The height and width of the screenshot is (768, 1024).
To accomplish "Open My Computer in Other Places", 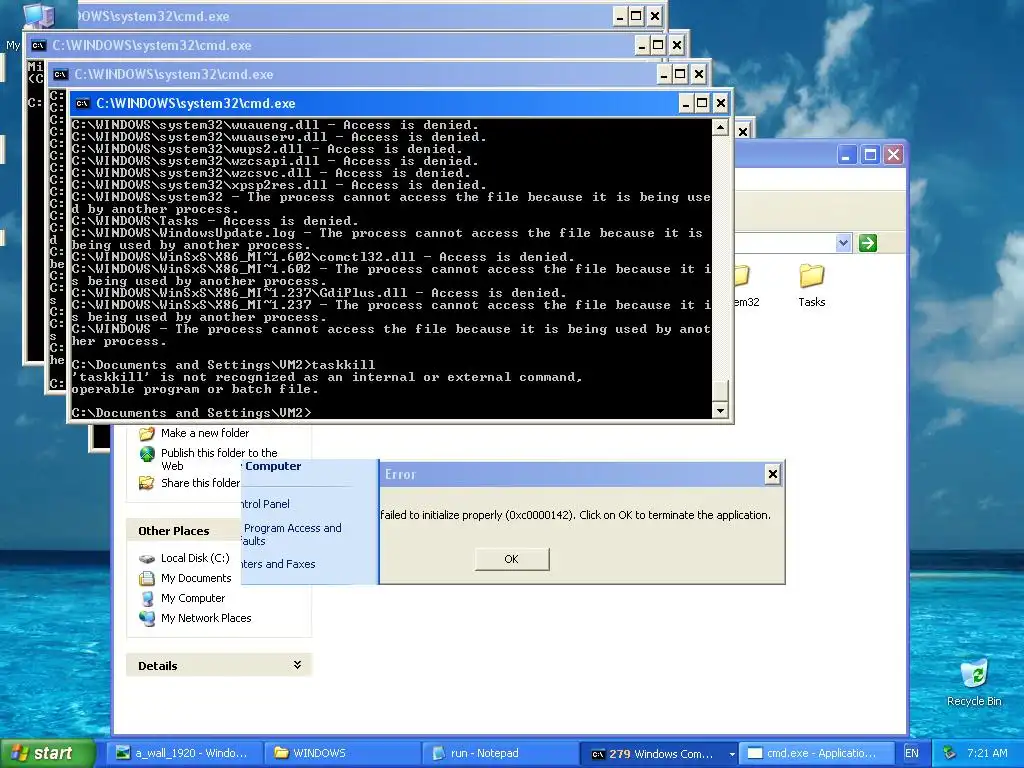I will pos(193,598).
